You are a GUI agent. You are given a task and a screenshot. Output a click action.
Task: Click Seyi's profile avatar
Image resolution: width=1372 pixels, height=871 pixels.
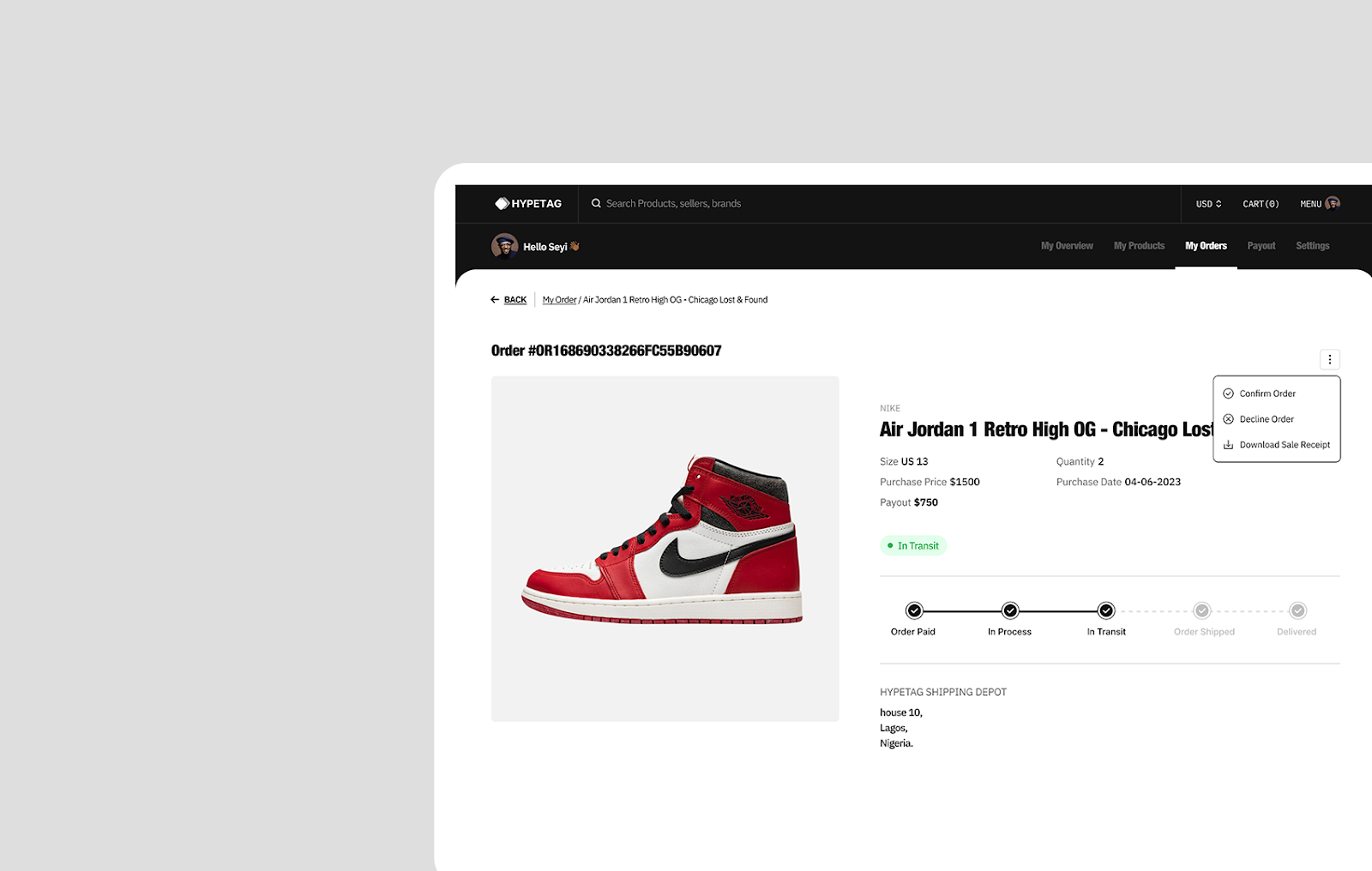coord(504,246)
